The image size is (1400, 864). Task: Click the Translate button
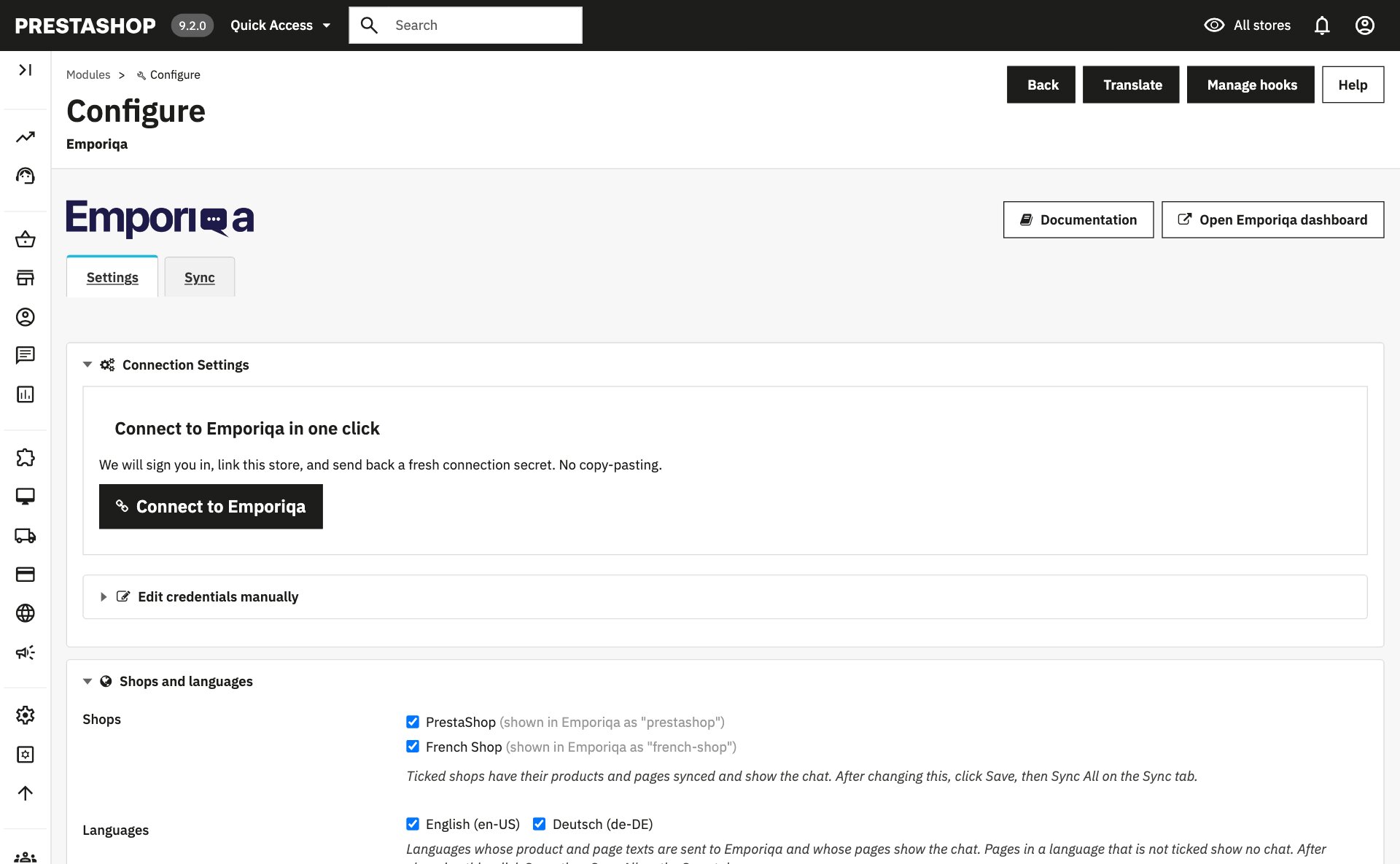[x=1131, y=85]
